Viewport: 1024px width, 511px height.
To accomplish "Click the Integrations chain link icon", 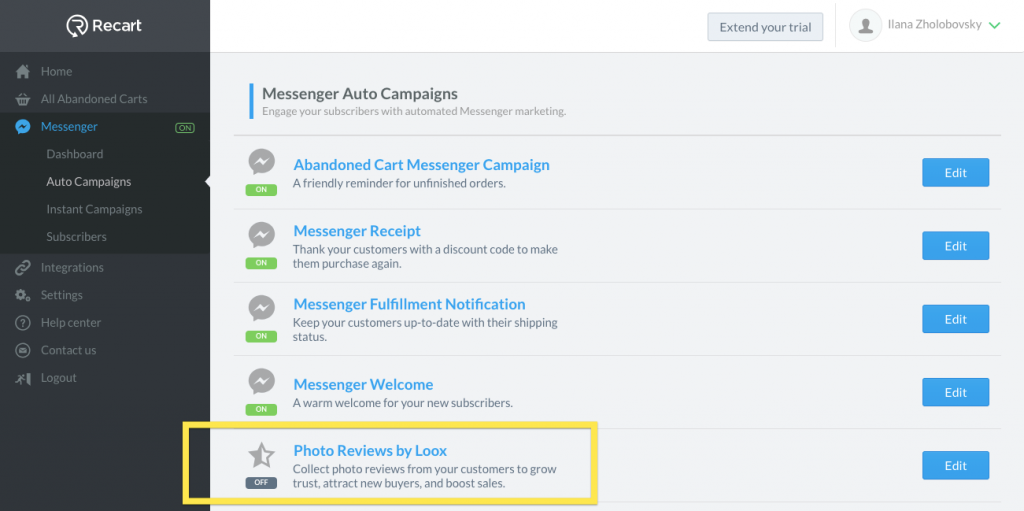I will pos(23,267).
